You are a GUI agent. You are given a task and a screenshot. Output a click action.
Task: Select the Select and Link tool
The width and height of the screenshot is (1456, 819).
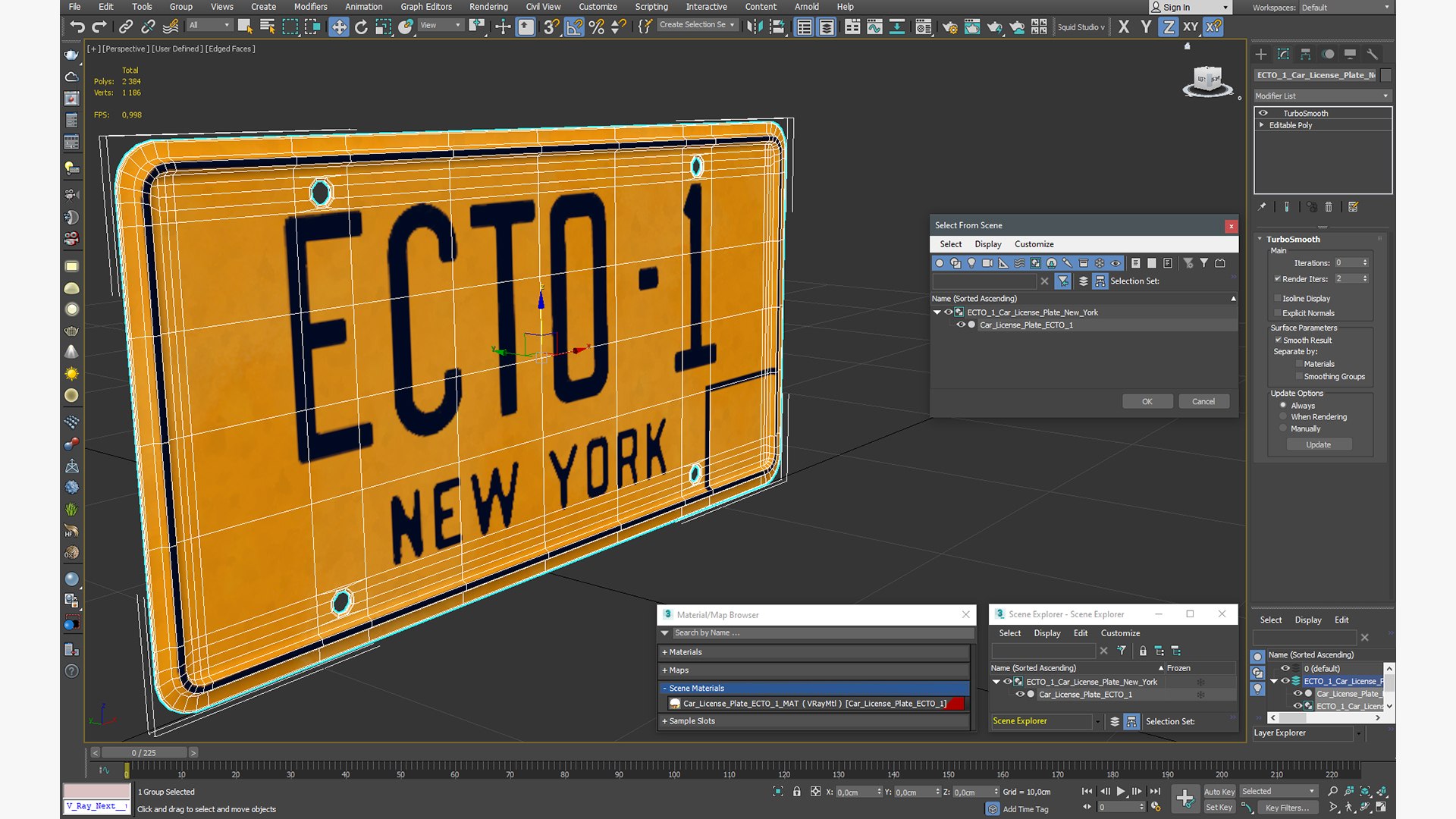click(126, 27)
